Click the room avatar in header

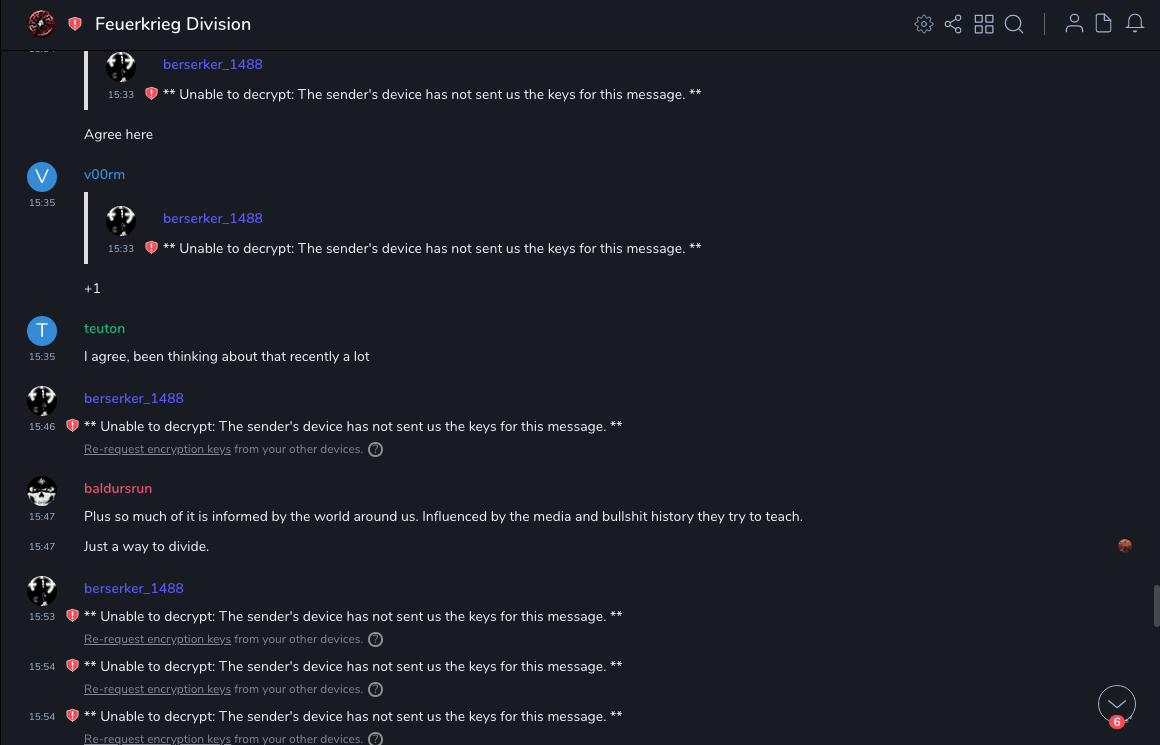pos(41,23)
